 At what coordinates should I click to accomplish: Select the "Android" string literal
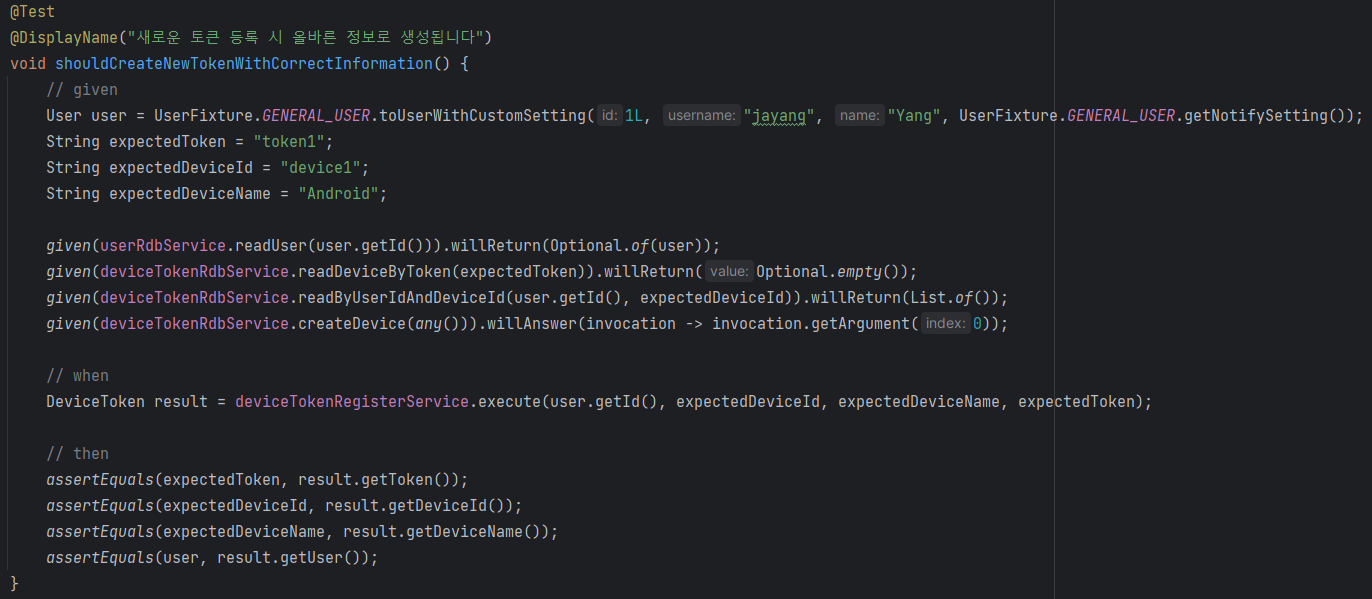click(339, 194)
